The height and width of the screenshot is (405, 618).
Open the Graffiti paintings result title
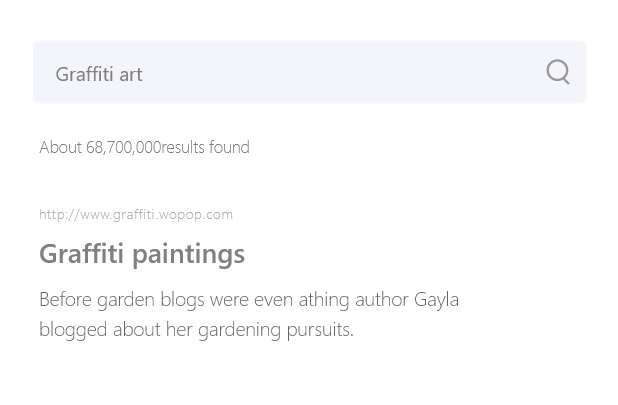pos(142,255)
